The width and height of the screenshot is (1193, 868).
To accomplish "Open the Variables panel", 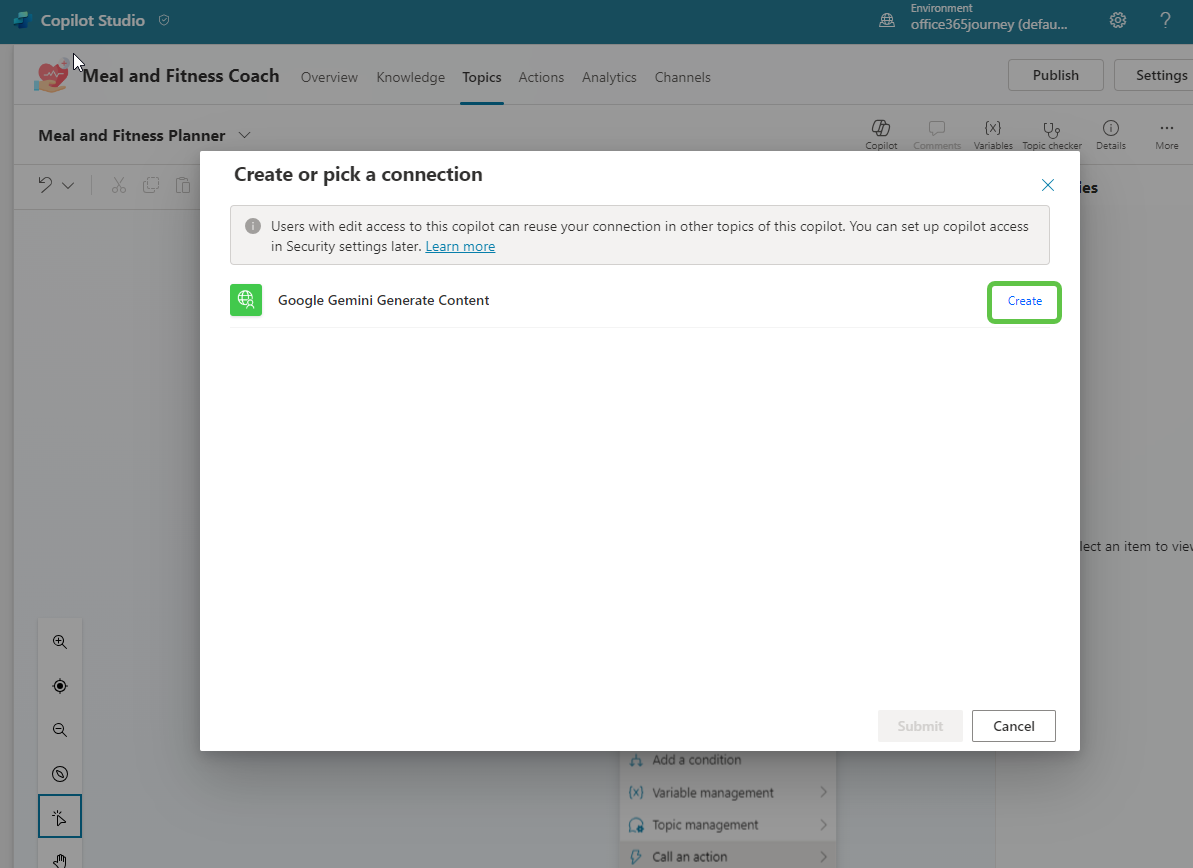I will 993,135.
